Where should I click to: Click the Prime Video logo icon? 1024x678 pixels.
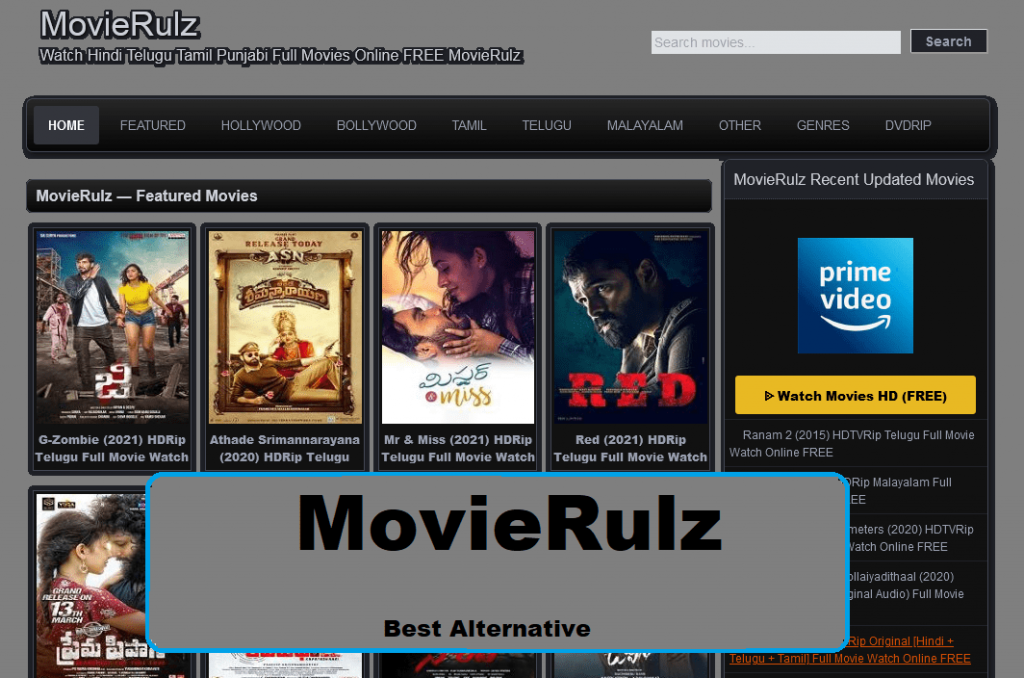tap(855, 295)
